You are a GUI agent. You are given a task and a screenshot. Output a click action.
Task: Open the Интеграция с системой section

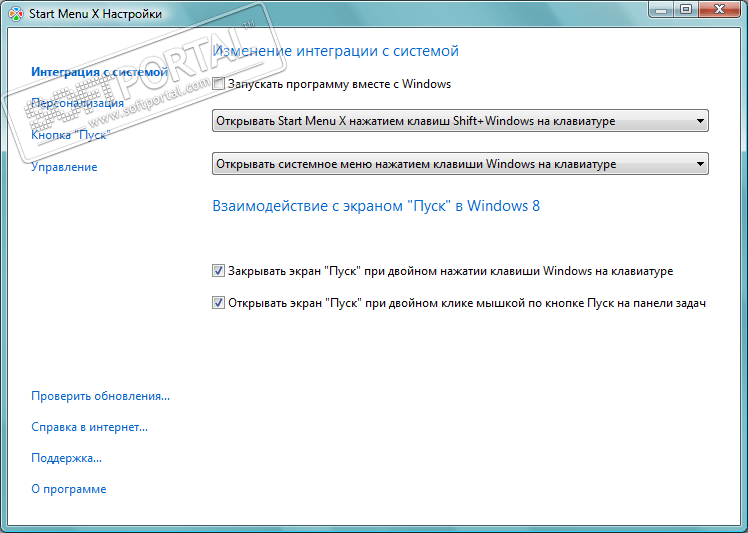(99, 72)
